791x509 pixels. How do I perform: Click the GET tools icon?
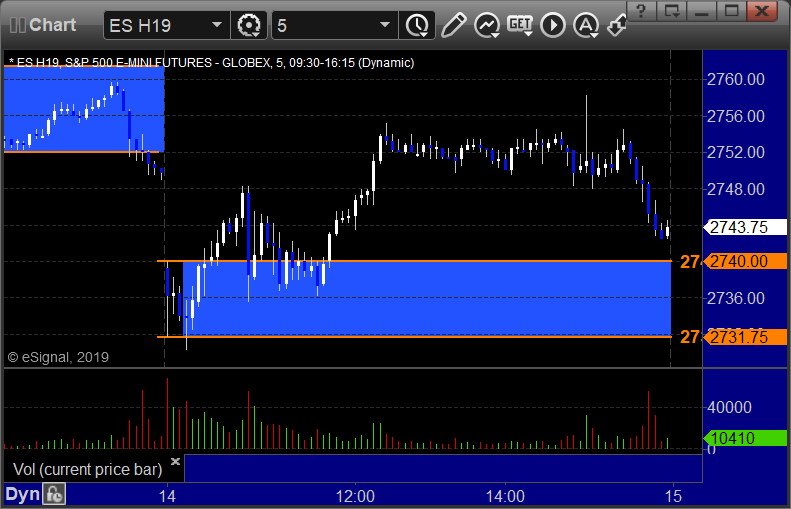coord(520,25)
